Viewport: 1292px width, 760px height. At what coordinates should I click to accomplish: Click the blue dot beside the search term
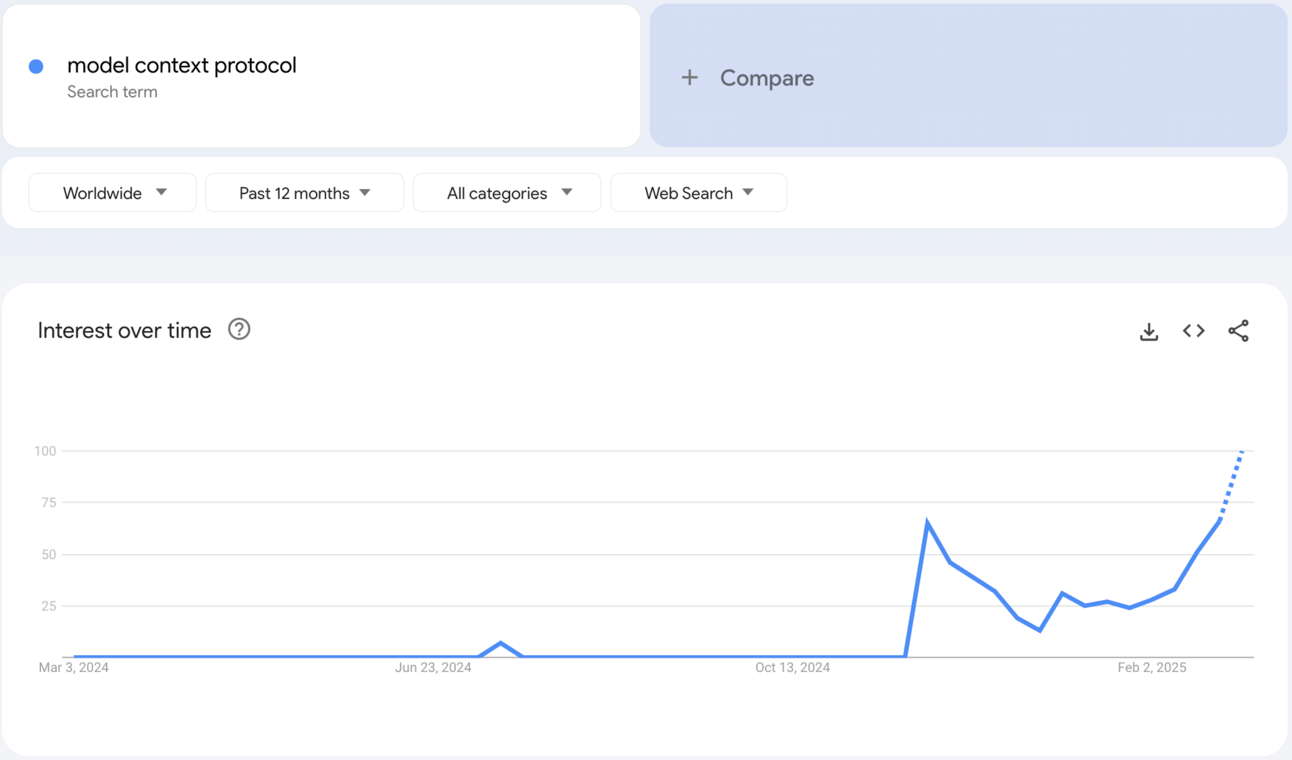coord(36,66)
